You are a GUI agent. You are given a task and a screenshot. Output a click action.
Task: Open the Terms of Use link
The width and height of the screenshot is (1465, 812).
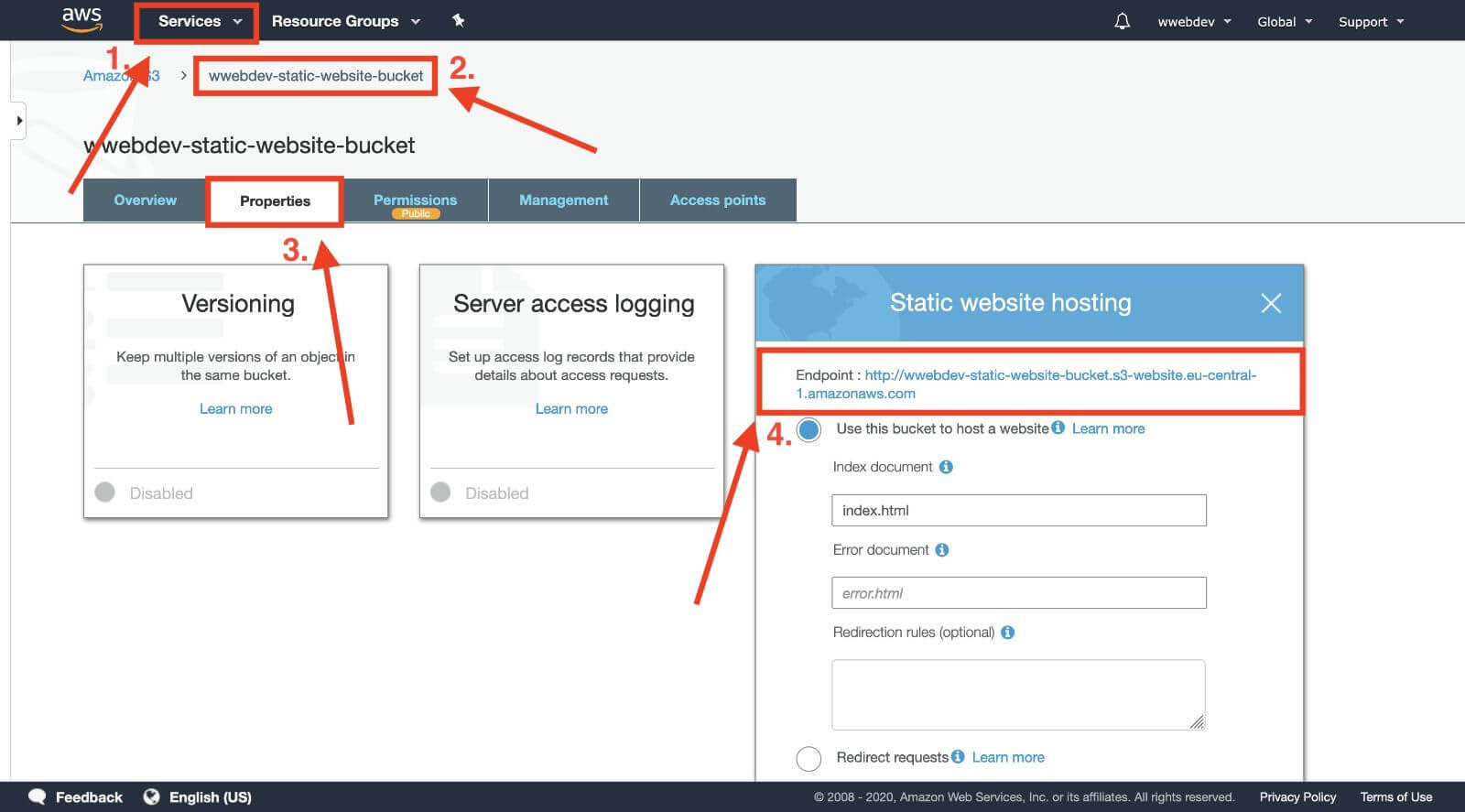click(x=1395, y=796)
